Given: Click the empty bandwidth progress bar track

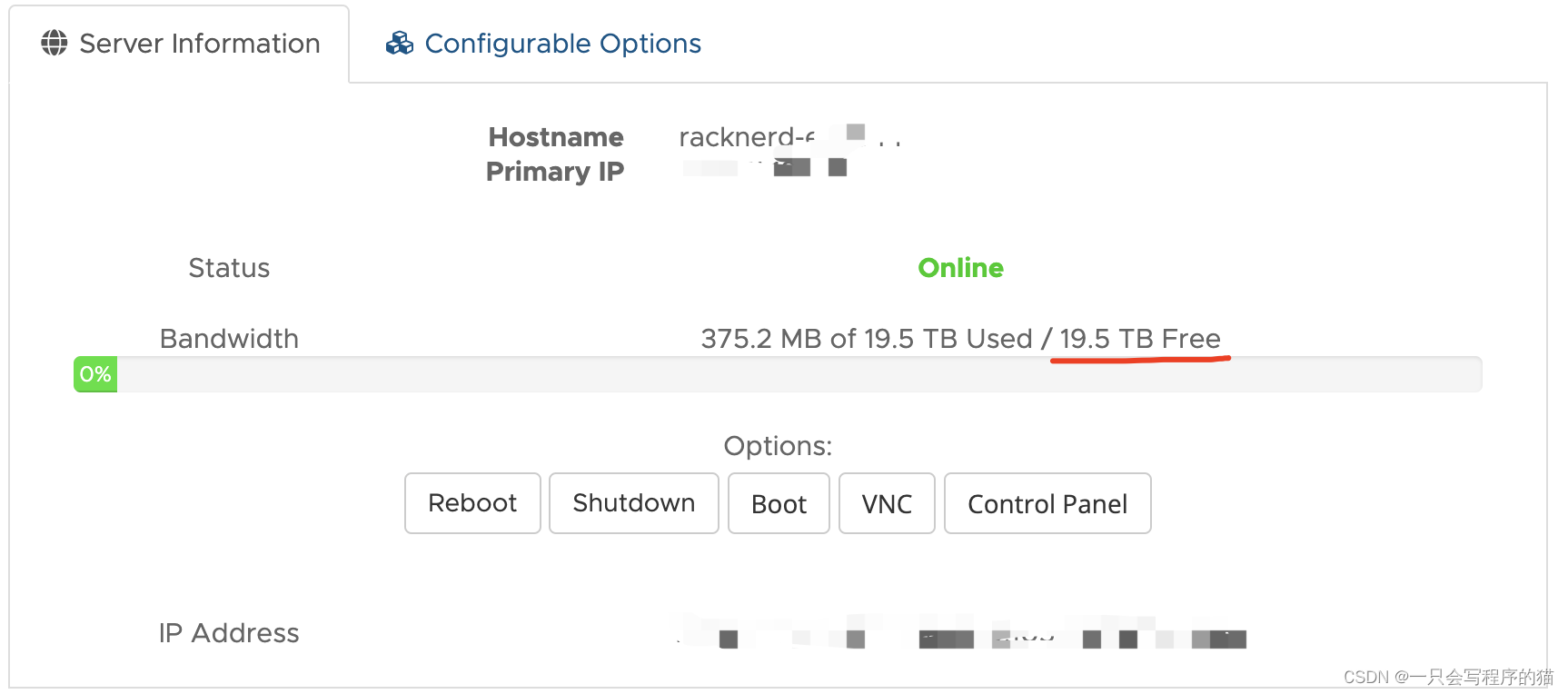Looking at the screenshot, I should coord(799,374).
